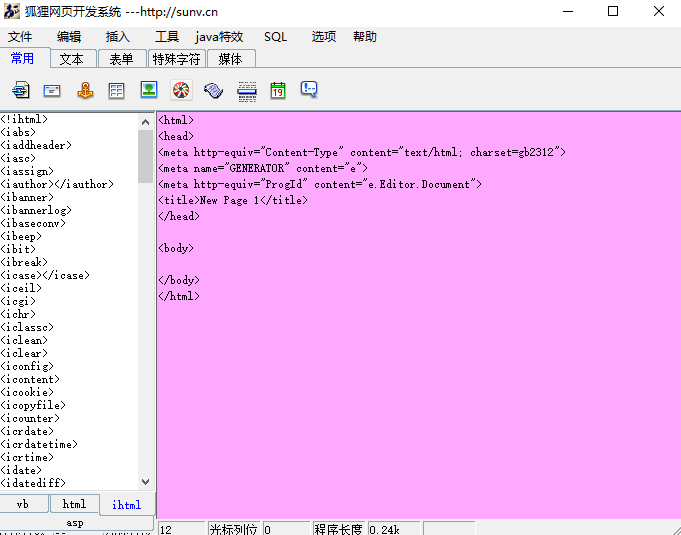Select <ichr> in the tag list
681x535 pixels.
click(18, 314)
